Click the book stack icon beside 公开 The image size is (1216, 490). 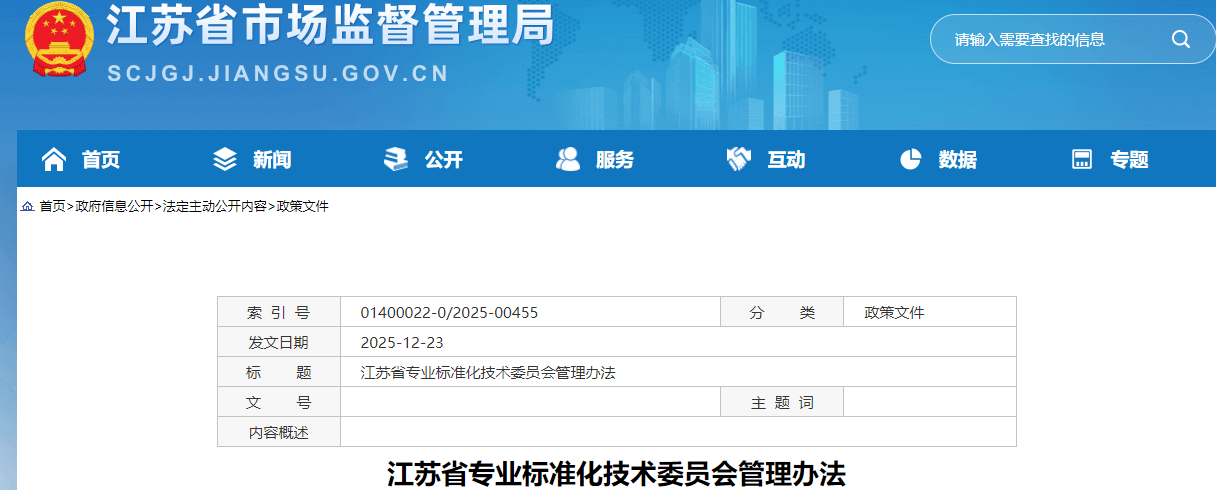click(396, 159)
